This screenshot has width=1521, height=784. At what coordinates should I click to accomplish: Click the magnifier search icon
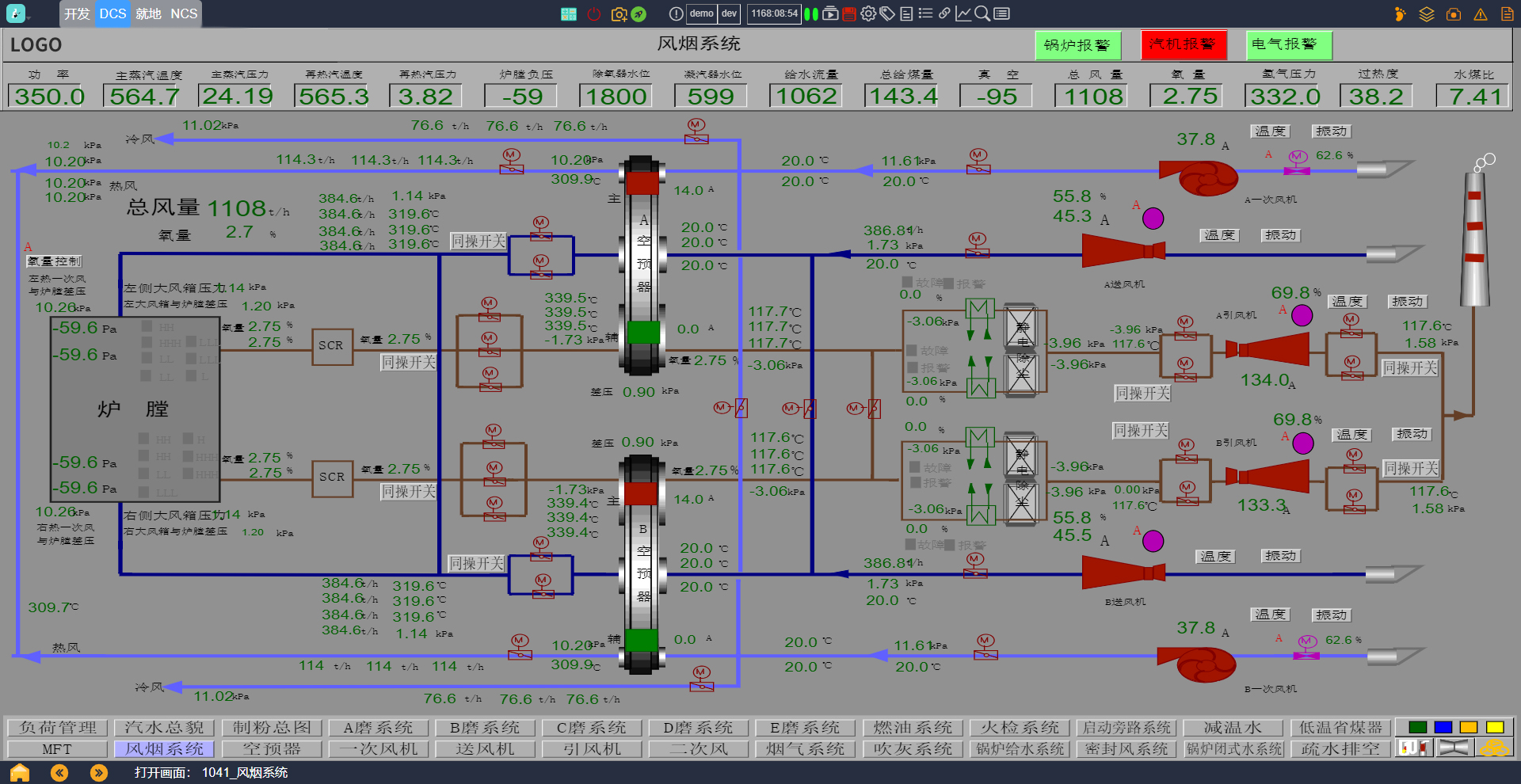click(x=982, y=13)
